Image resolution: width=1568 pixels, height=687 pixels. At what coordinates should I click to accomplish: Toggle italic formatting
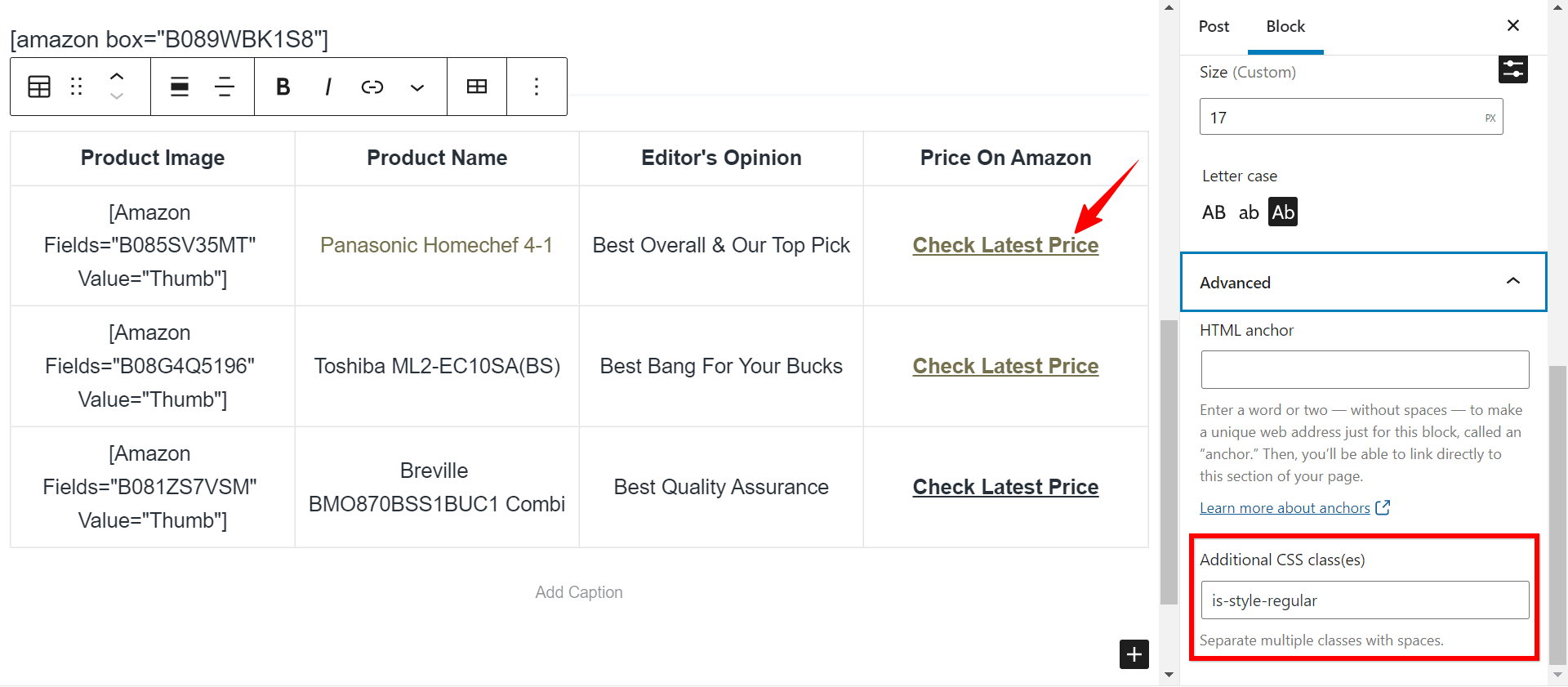pyautogui.click(x=328, y=87)
